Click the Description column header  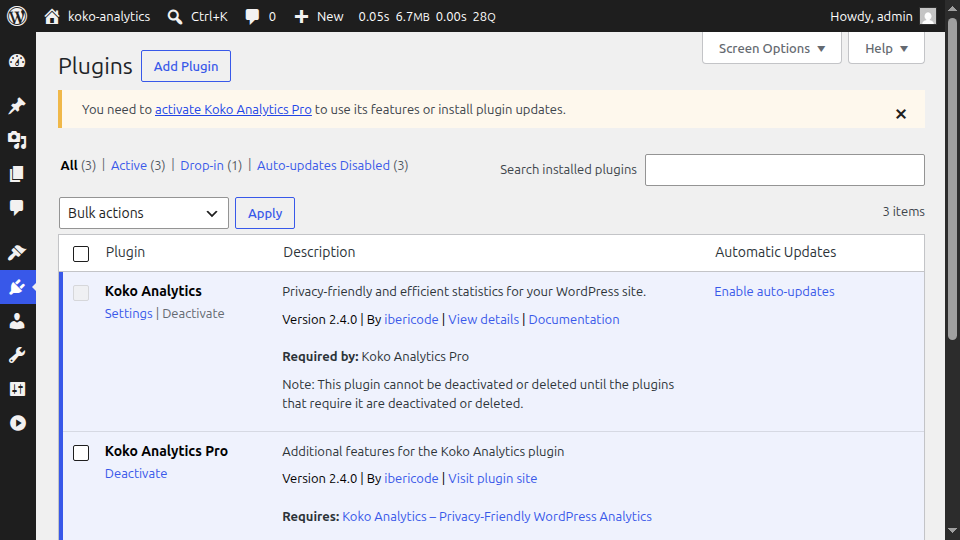tap(319, 252)
